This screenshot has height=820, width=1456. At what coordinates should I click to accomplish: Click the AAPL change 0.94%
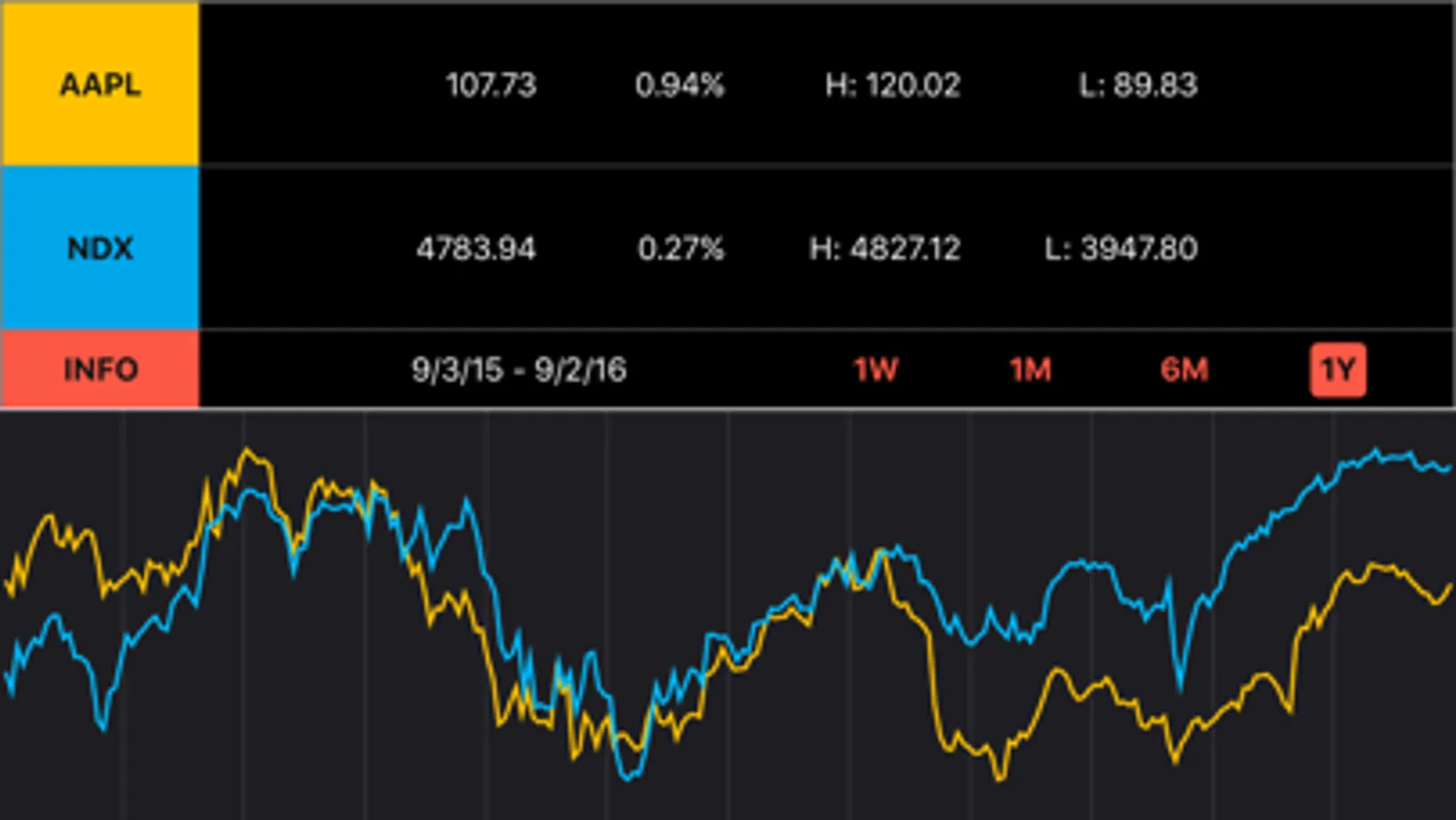tap(679, 85)
